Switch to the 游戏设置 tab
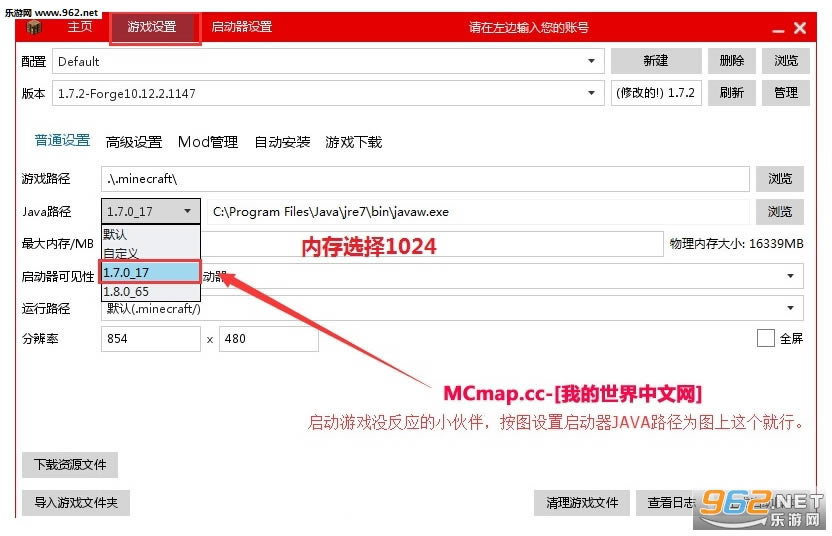Screen dimensions: 832x536 coord(154,28)
